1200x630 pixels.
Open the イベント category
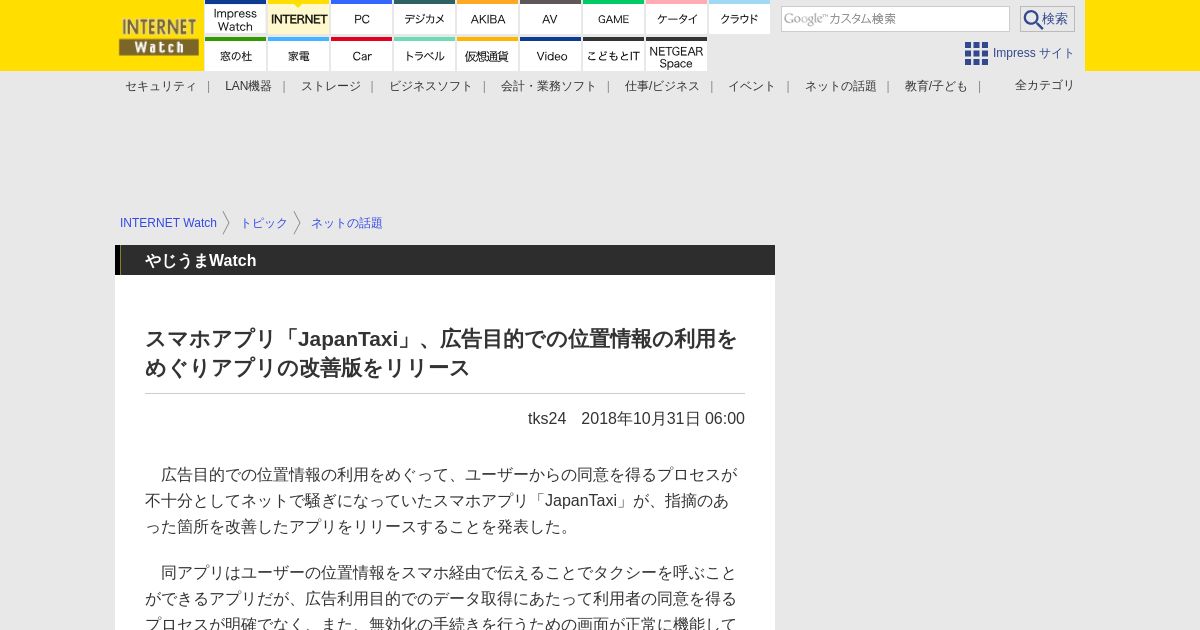click(752, 86)
